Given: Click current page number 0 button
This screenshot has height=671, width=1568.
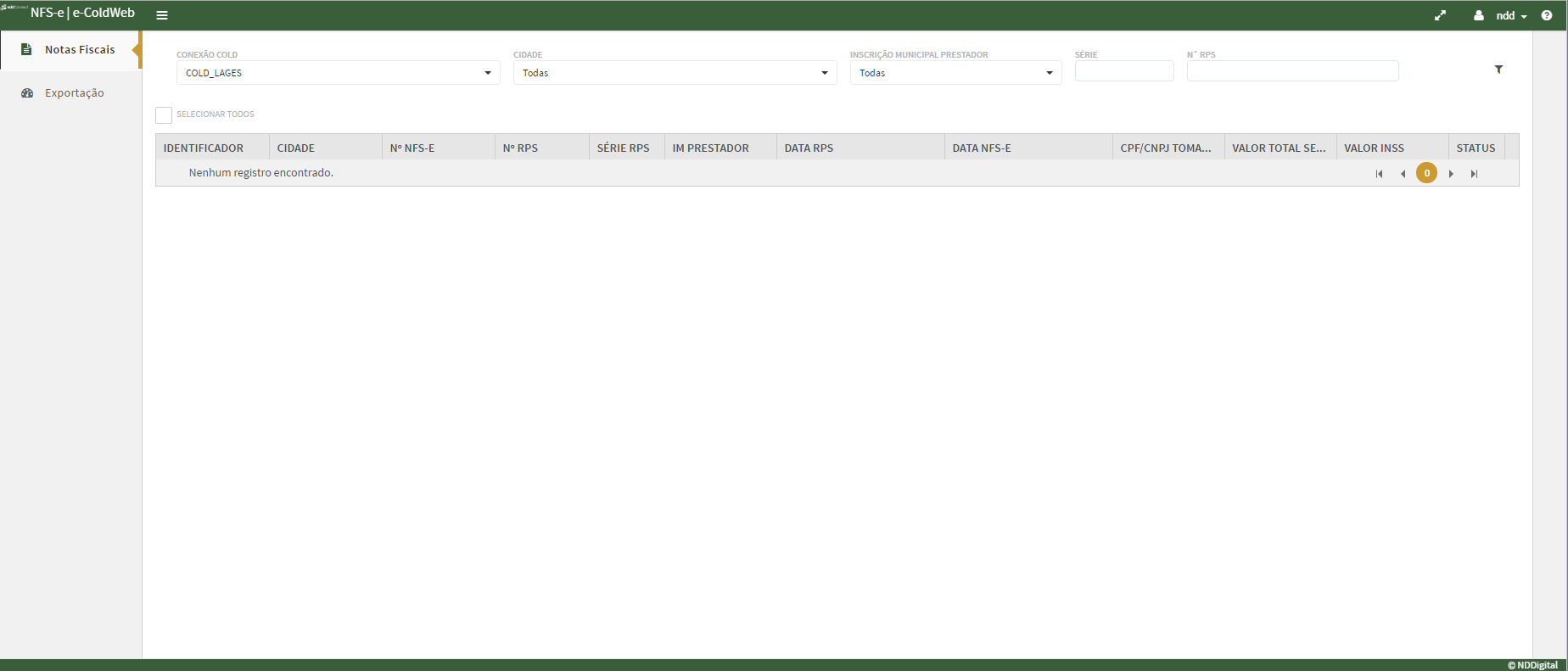Looking at the screenshot, I should pos(1426,173).
